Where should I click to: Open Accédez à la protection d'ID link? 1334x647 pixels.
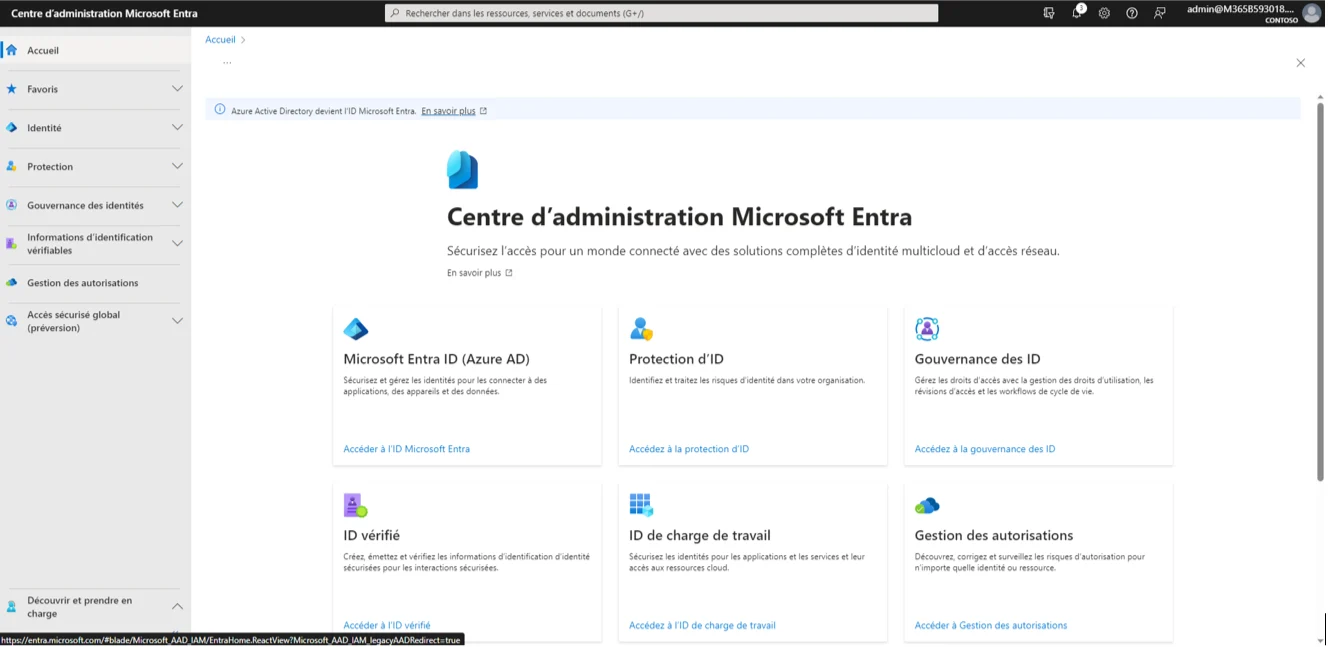point(688,449)
